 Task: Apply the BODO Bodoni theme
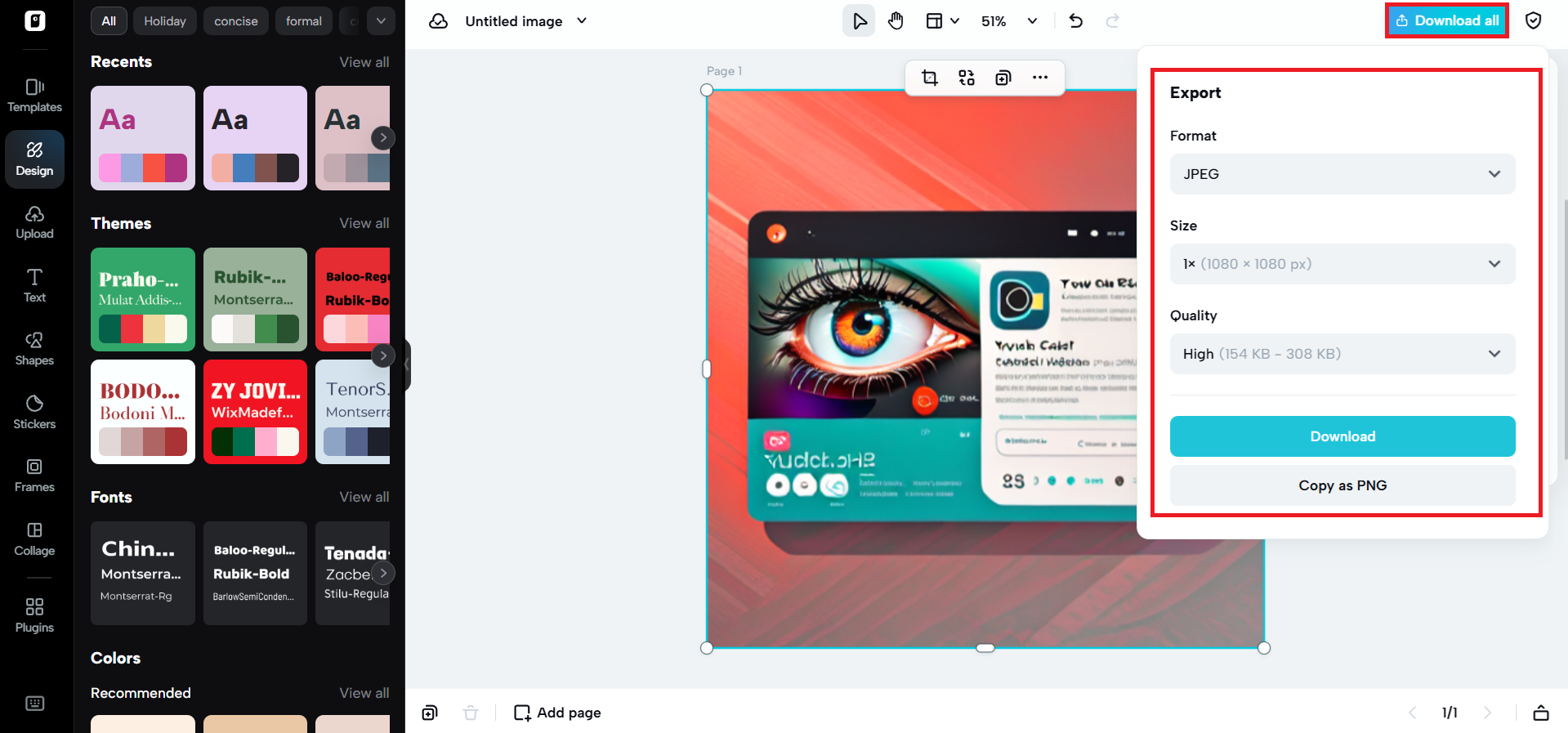tap(143, 412)
